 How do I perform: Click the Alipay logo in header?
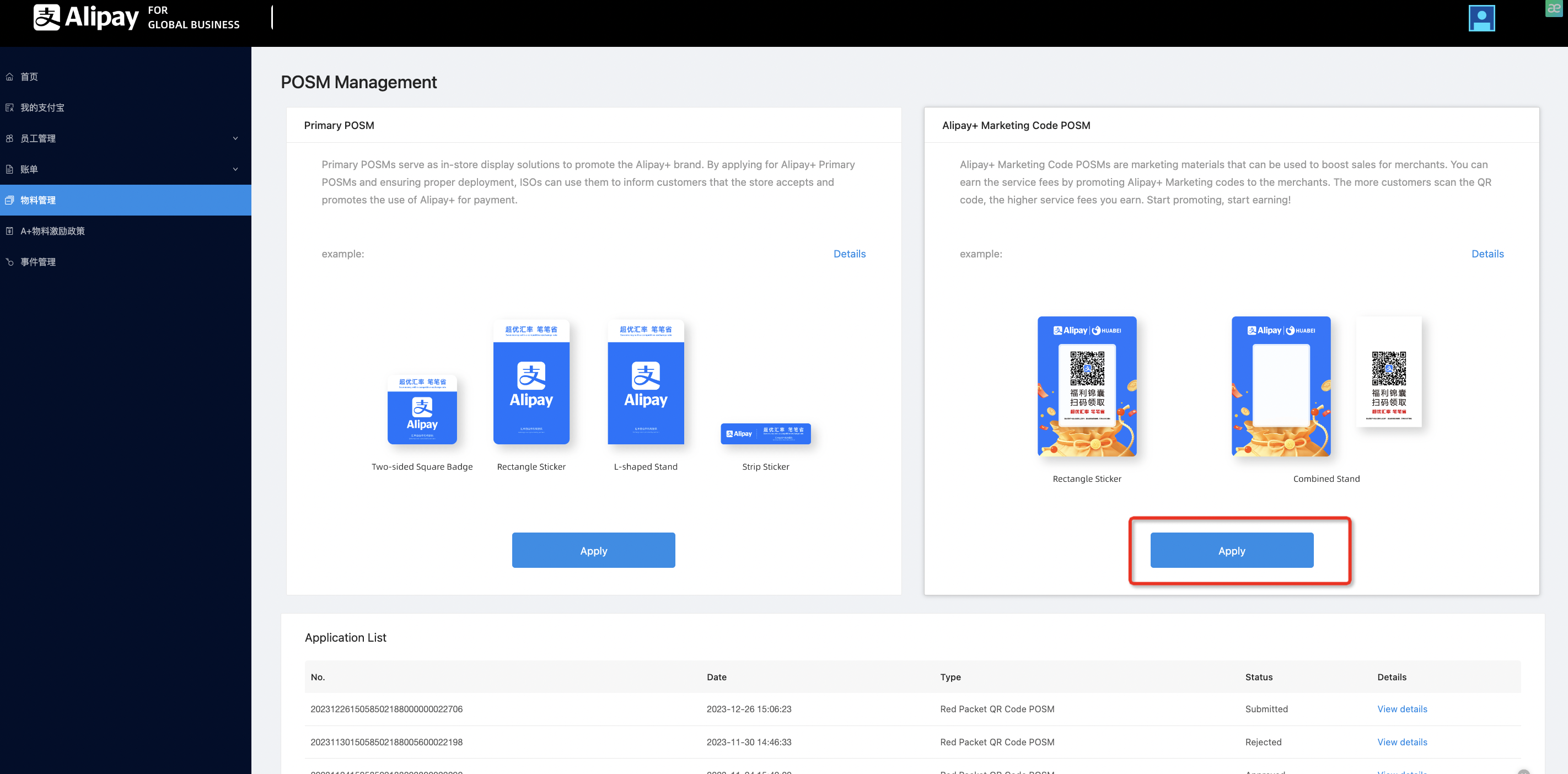pos(85,18)
